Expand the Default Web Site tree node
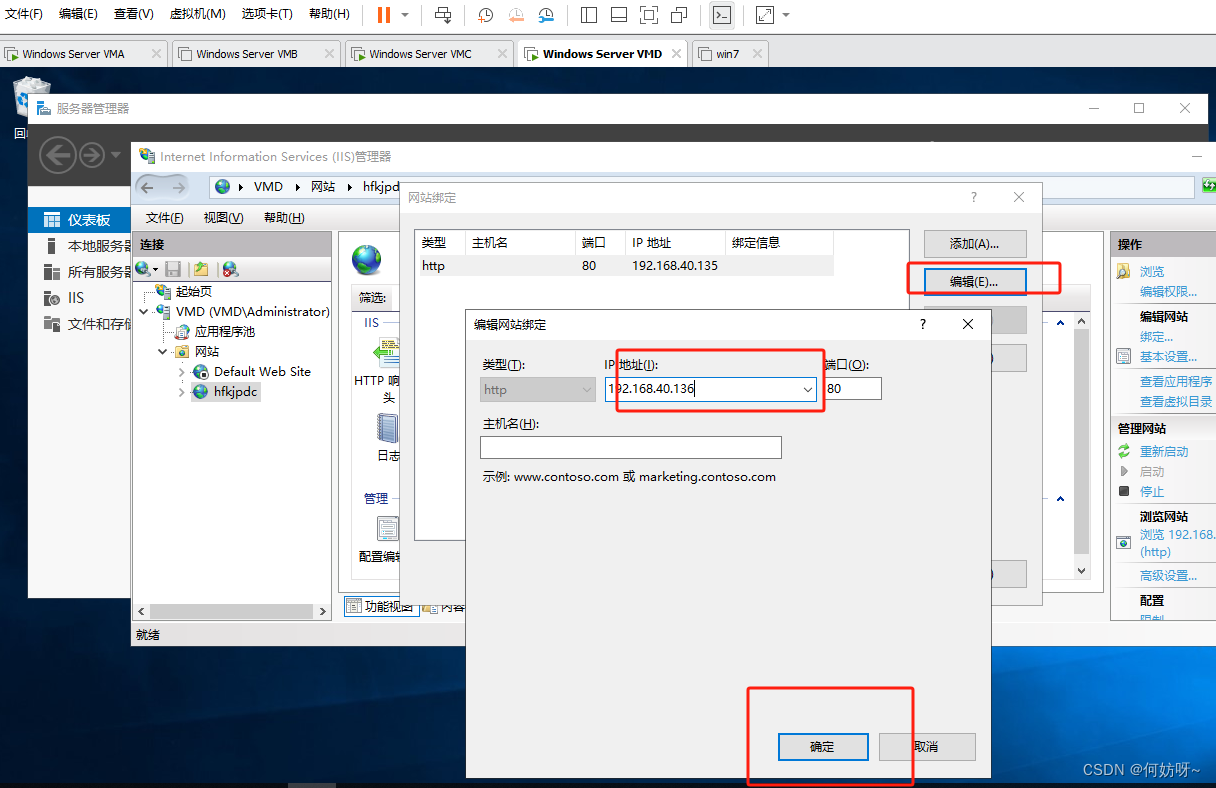 [x=181, y=372]
